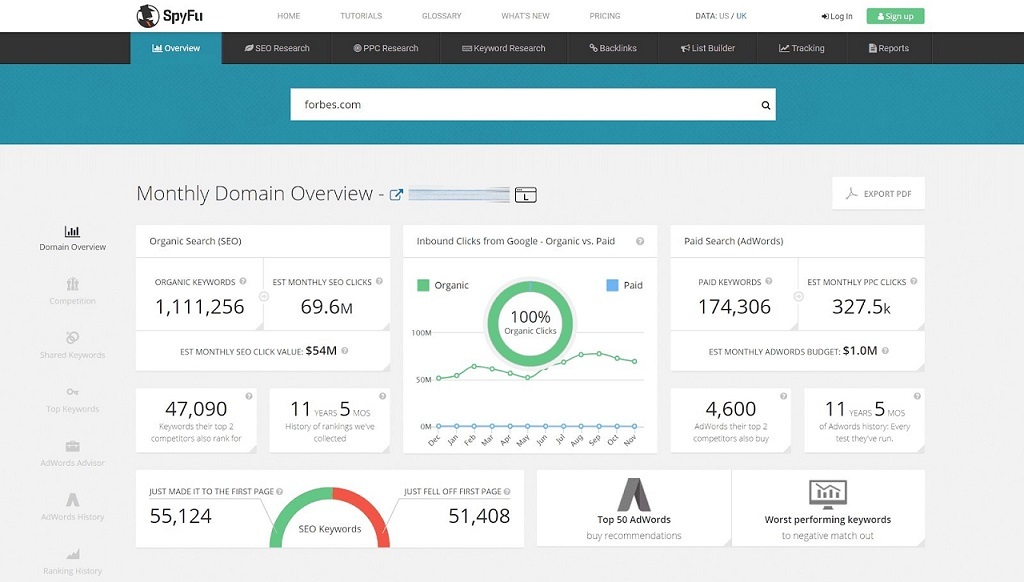
Task: Open the Domain Overview sidebar icon
Action: [x=72, y=231]
